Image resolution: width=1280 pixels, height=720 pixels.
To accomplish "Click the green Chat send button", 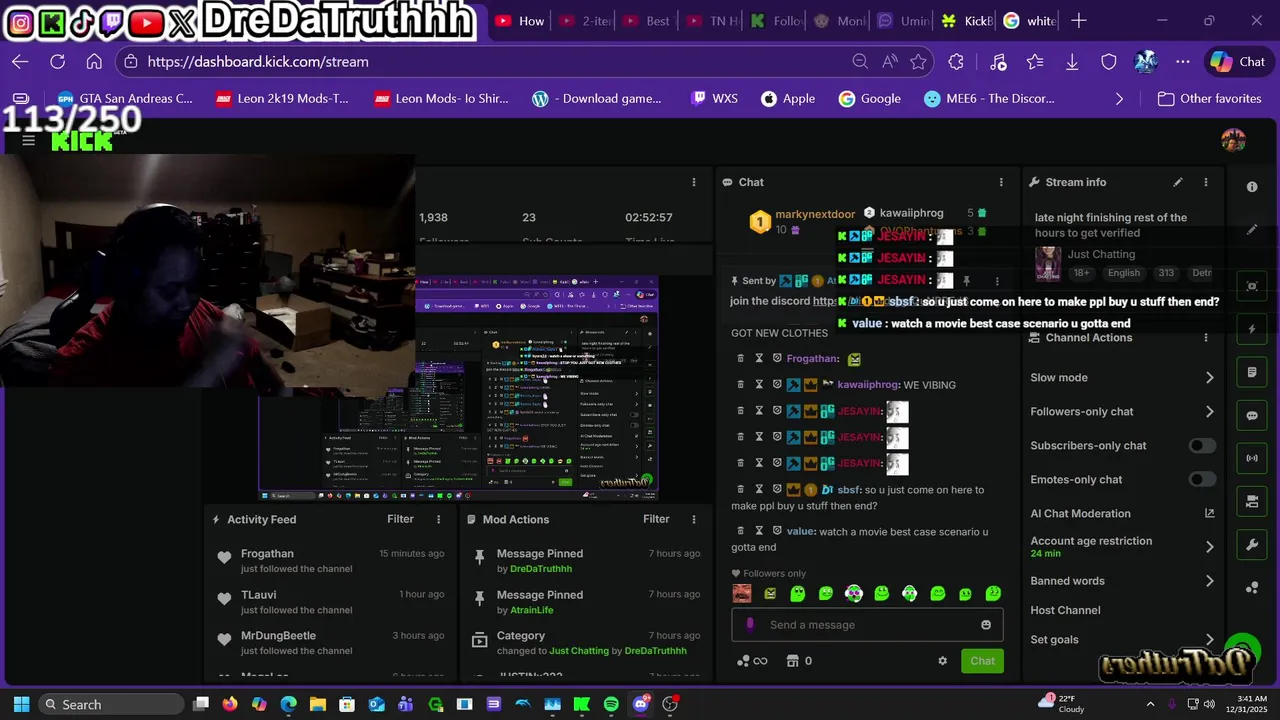I will pos(982,661).
